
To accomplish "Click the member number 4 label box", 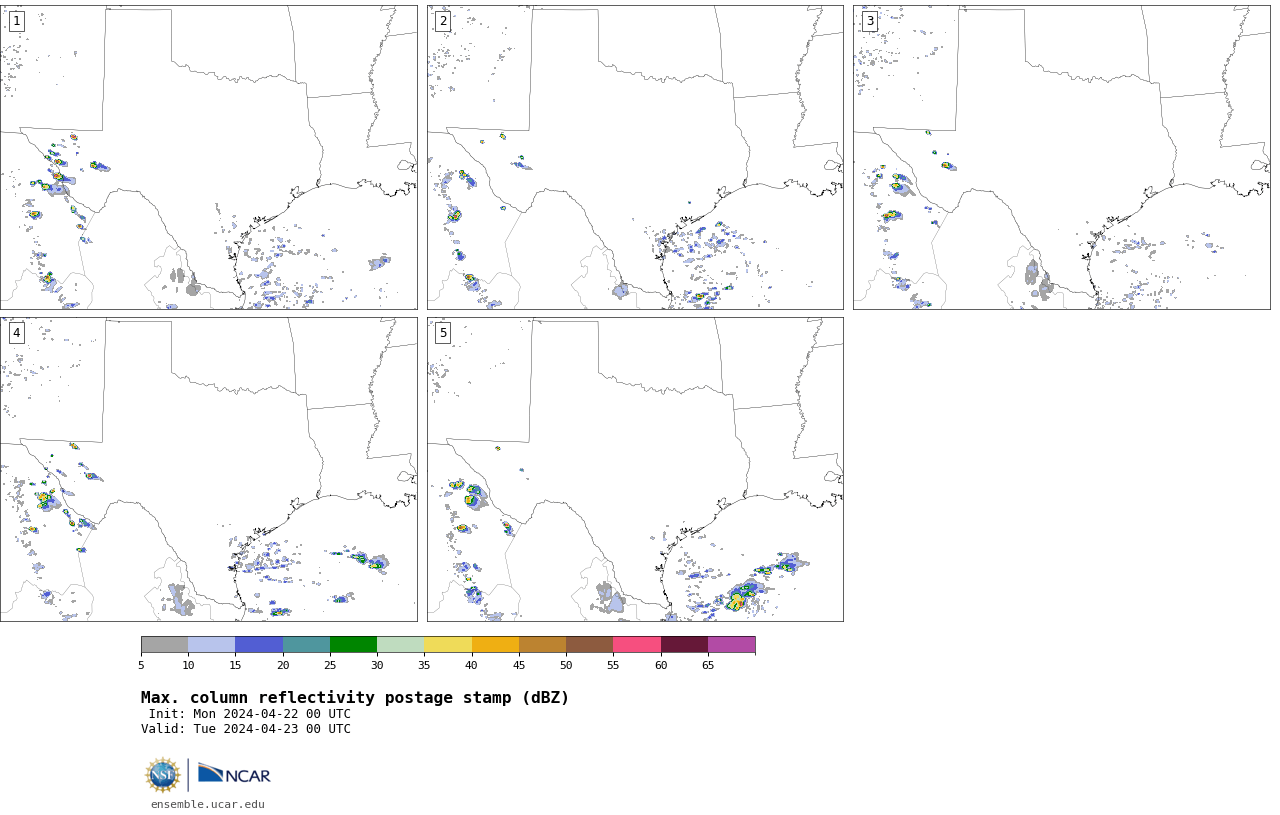I will coord(16,333).
